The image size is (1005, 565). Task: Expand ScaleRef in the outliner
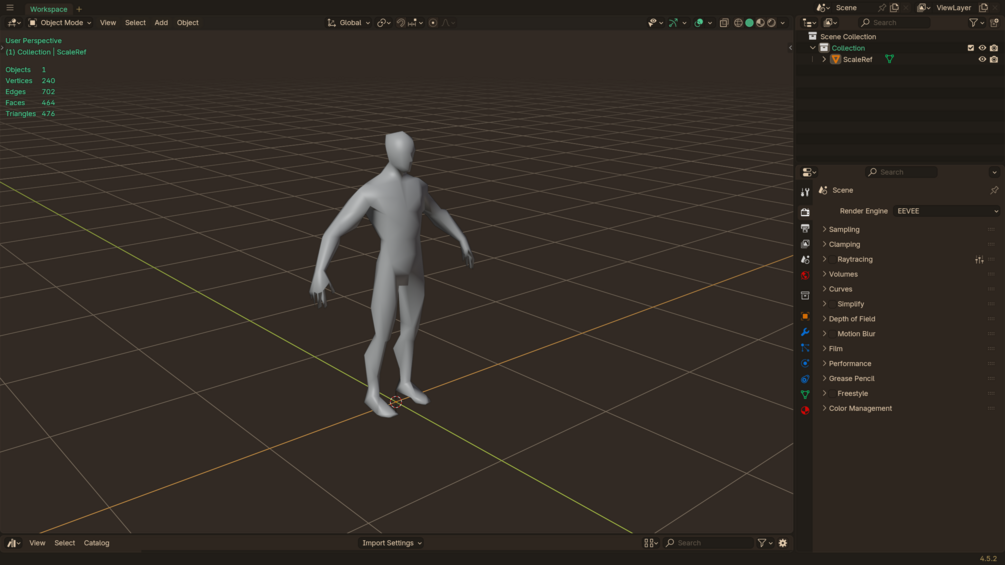tap(824, 59)
